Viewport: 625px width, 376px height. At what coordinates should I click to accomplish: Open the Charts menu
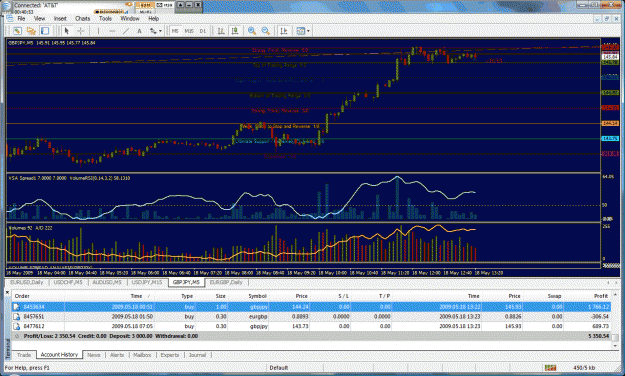pos(83,18)
